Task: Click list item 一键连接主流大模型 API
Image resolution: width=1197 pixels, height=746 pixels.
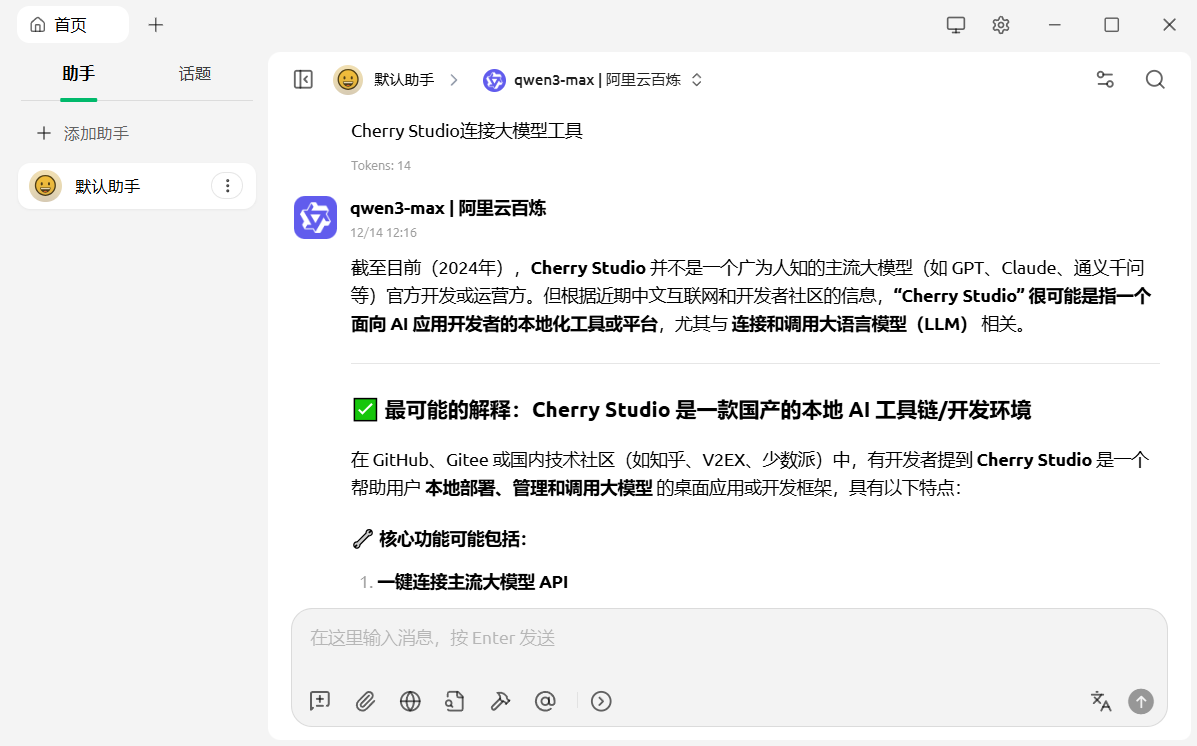Action: pos(473,582)
